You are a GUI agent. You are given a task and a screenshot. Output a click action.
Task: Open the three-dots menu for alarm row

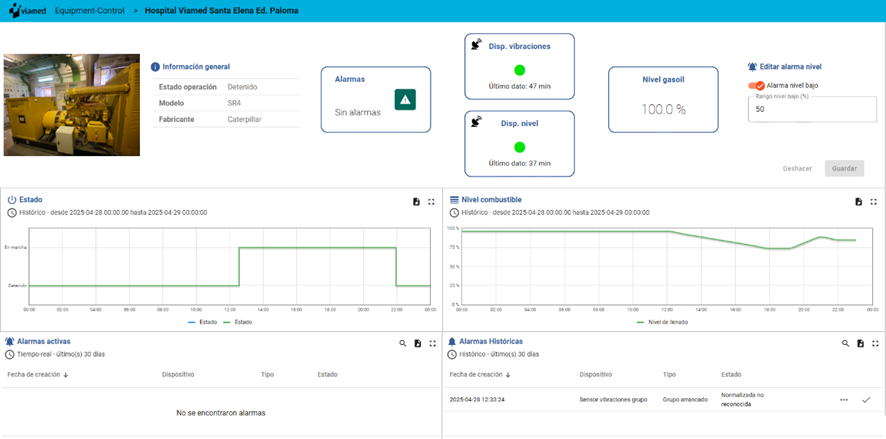[844, 400]
